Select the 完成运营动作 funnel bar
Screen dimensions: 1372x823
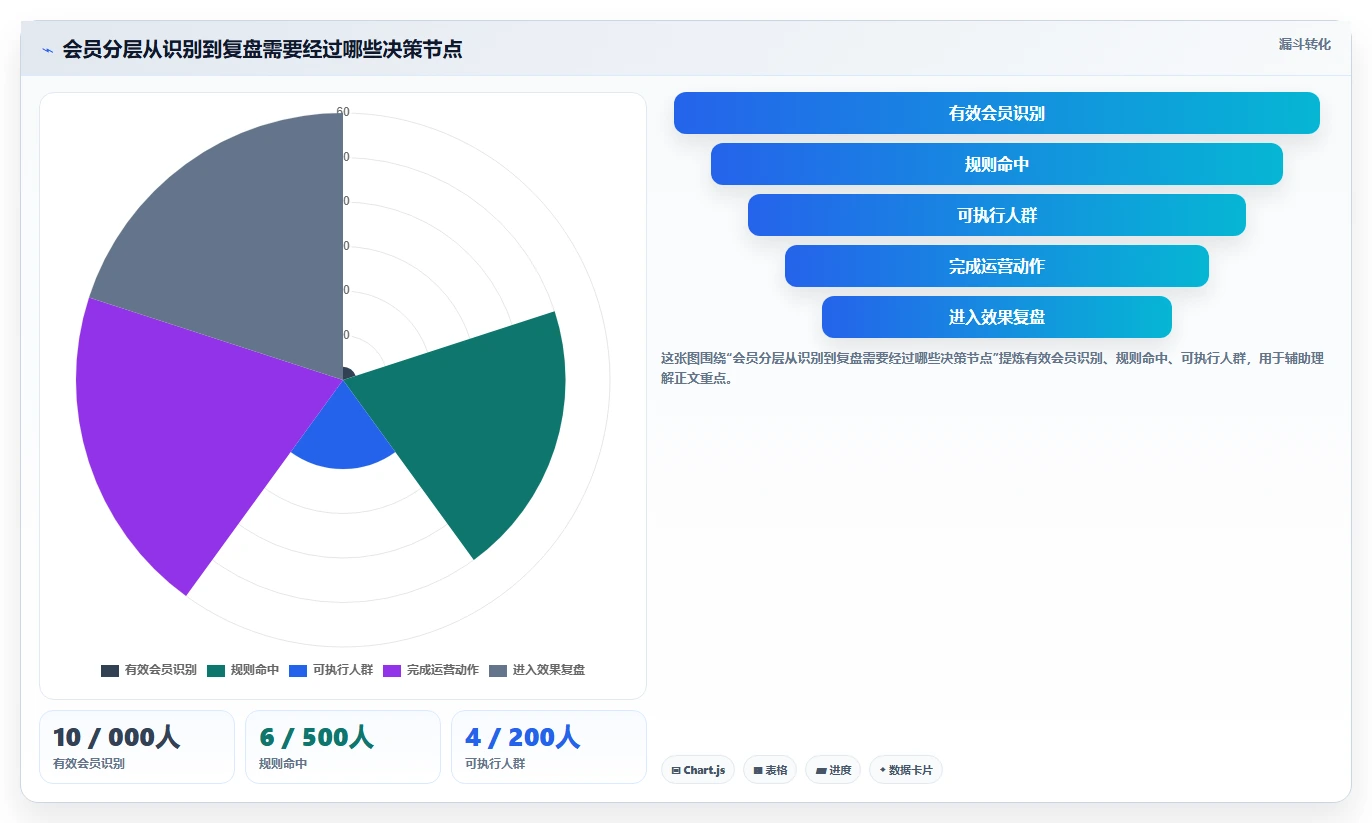point(997,266)
